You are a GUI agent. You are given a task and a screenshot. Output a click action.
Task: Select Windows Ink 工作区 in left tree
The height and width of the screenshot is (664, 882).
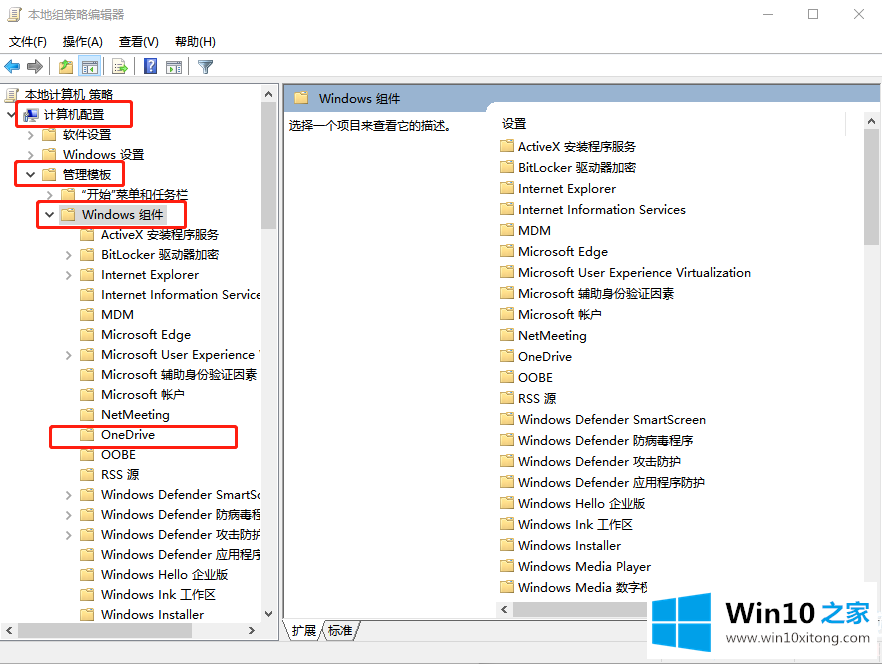158,595
